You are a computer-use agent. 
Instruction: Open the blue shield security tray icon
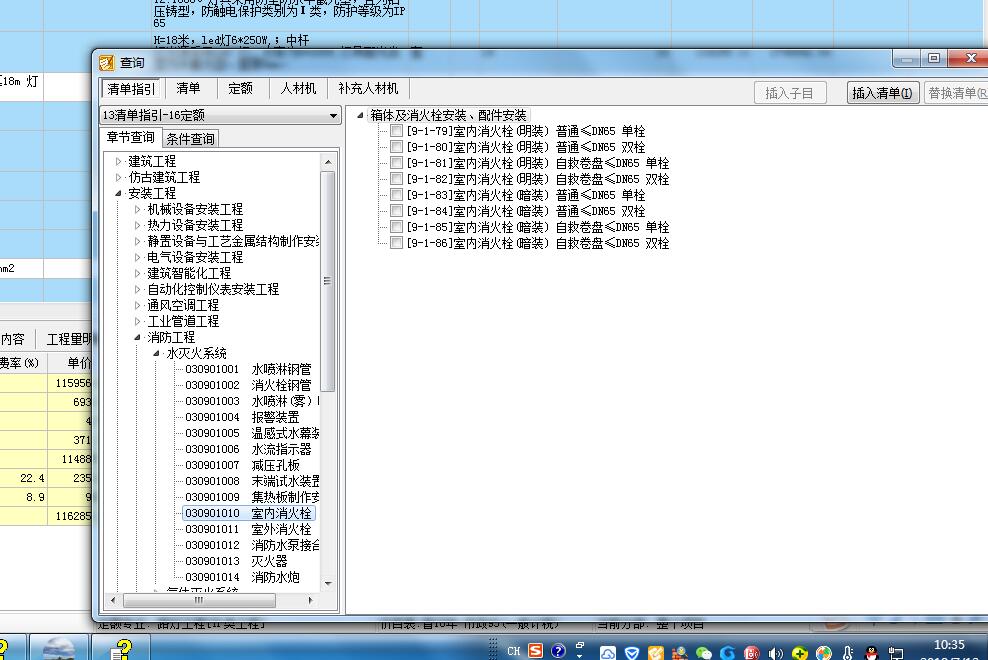tap(632, 653)
